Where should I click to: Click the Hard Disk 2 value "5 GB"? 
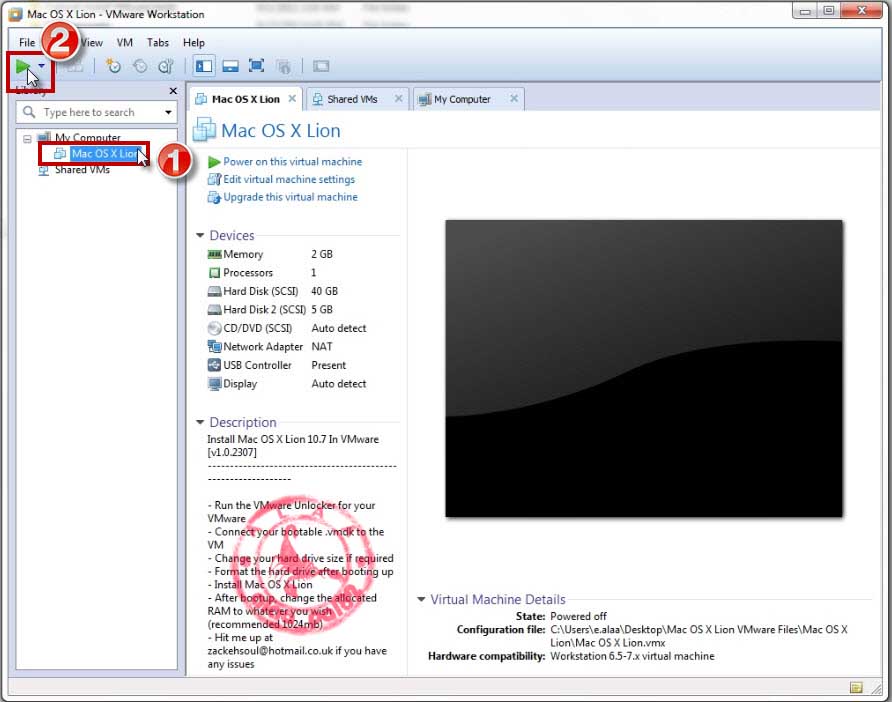tap(322, 309)
